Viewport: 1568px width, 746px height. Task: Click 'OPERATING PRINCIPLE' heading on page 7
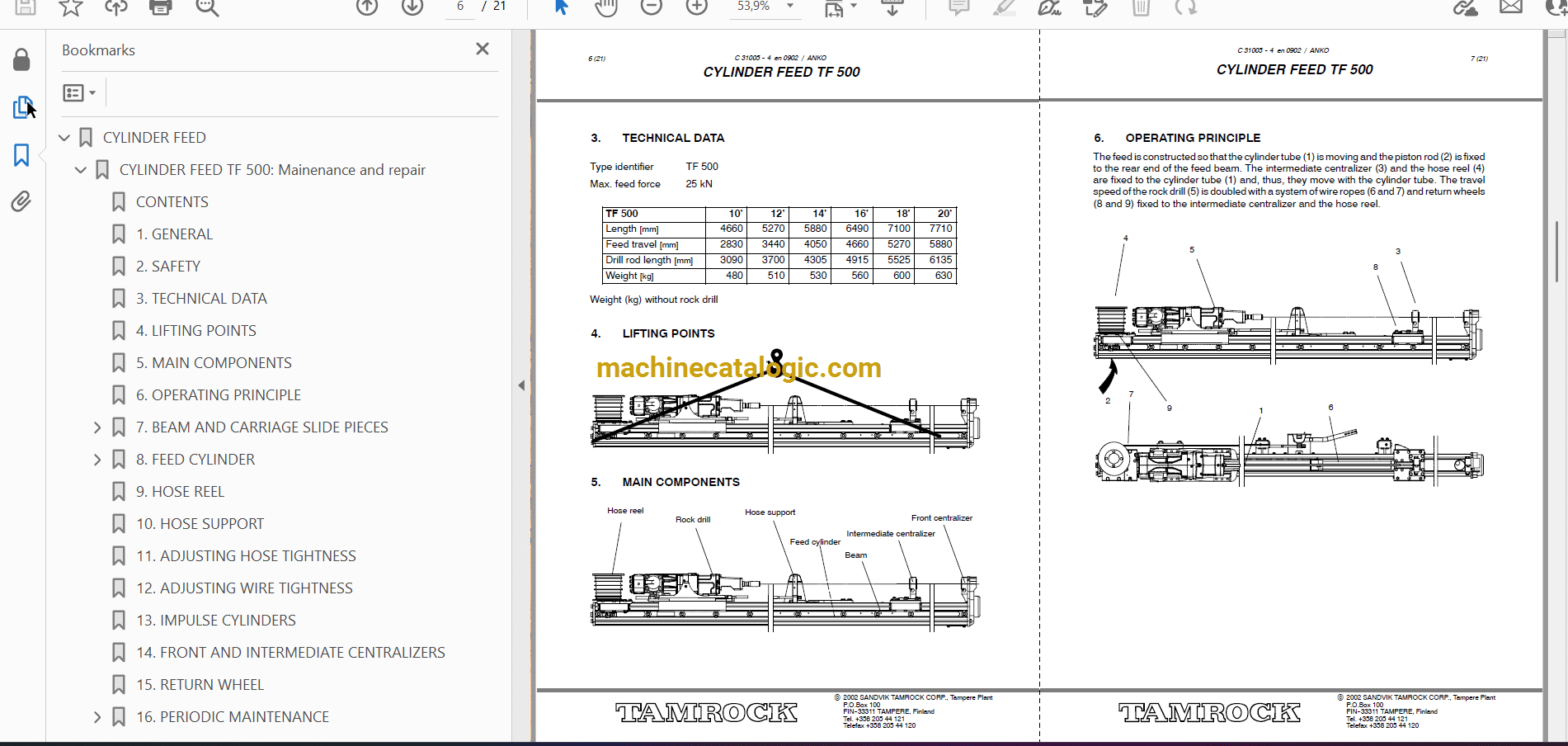1193,138
